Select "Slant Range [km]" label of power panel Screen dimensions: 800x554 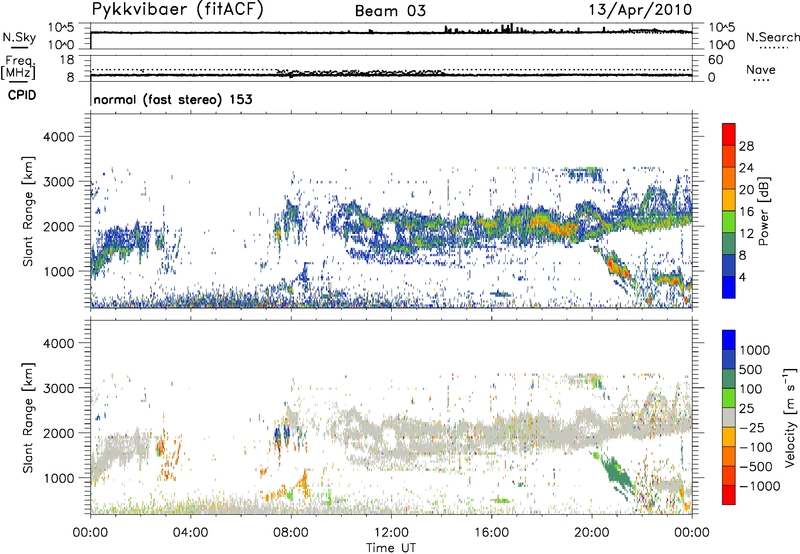28,211
